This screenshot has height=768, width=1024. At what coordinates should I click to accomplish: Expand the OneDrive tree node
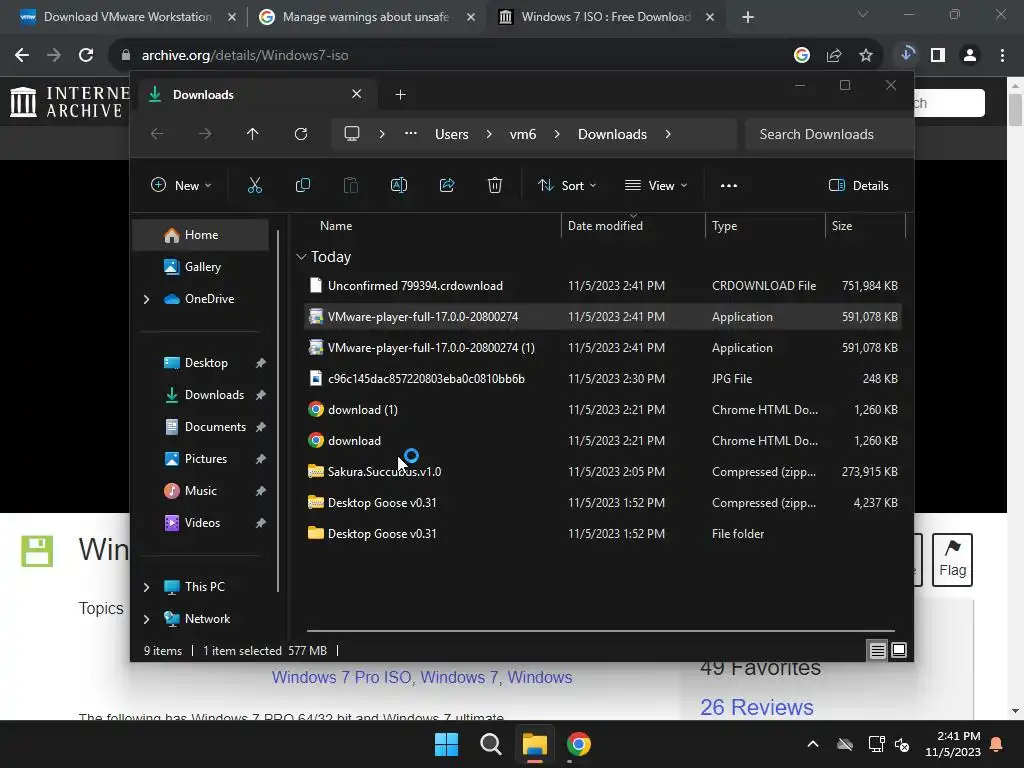(146, 299)
